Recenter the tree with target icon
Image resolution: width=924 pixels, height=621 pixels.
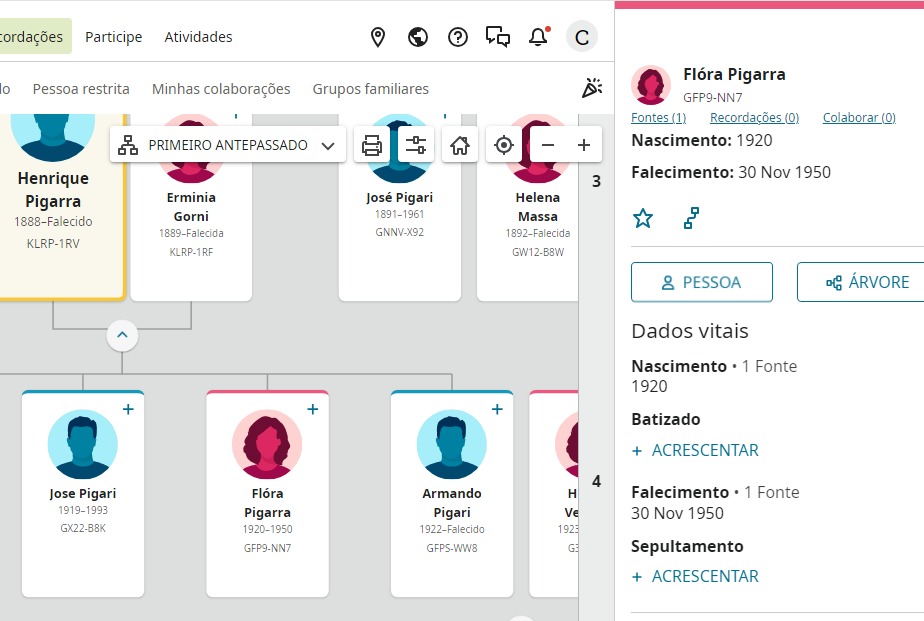(504, 145)
